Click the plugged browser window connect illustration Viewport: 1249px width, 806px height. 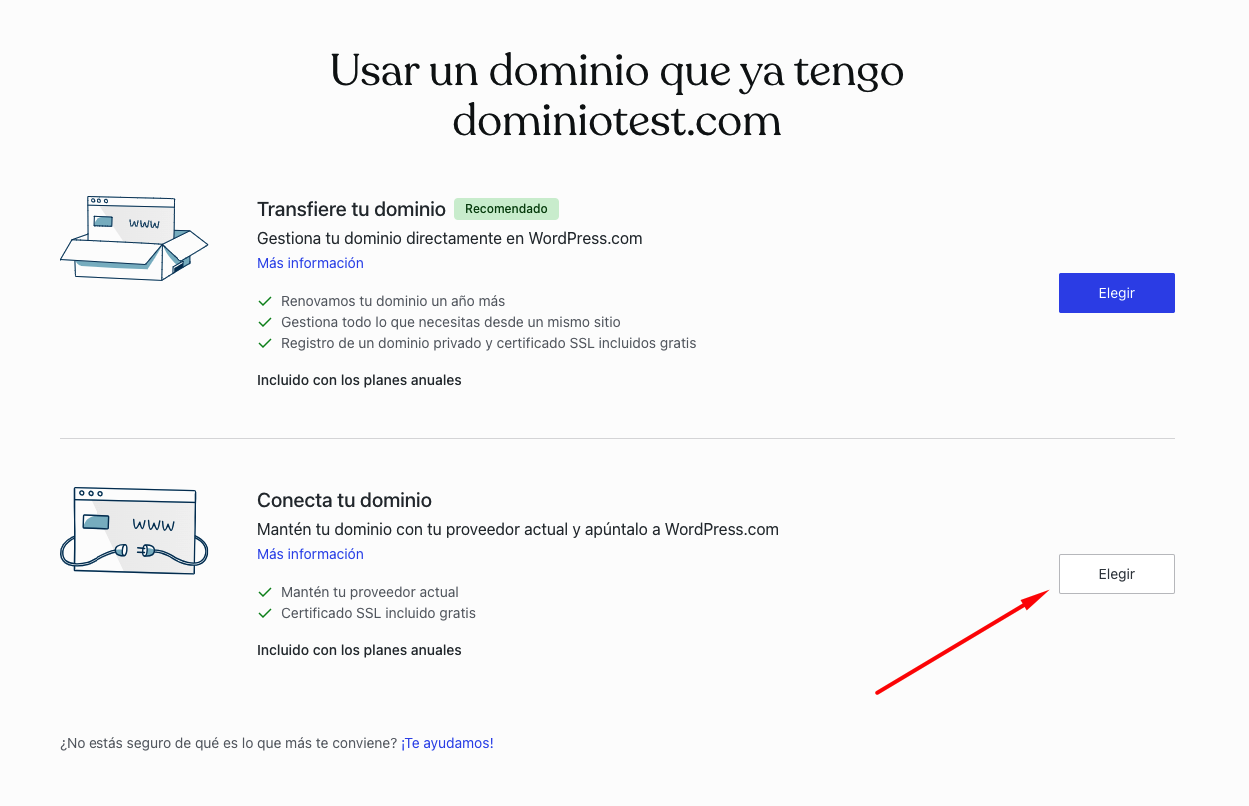click(x=133, y=530)
